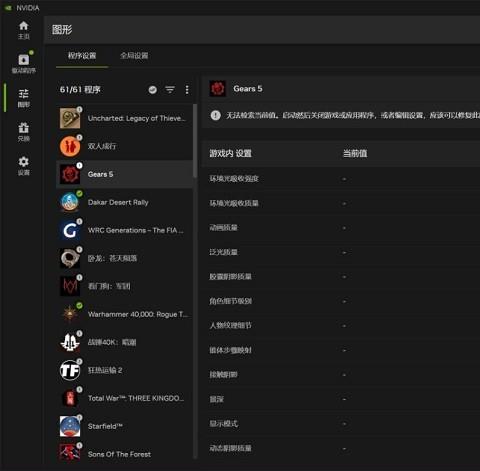Viewport: 480px width, 471px height.
Task: Select Dakar Desert Rally in program list
Action: (x=125, y=202)
